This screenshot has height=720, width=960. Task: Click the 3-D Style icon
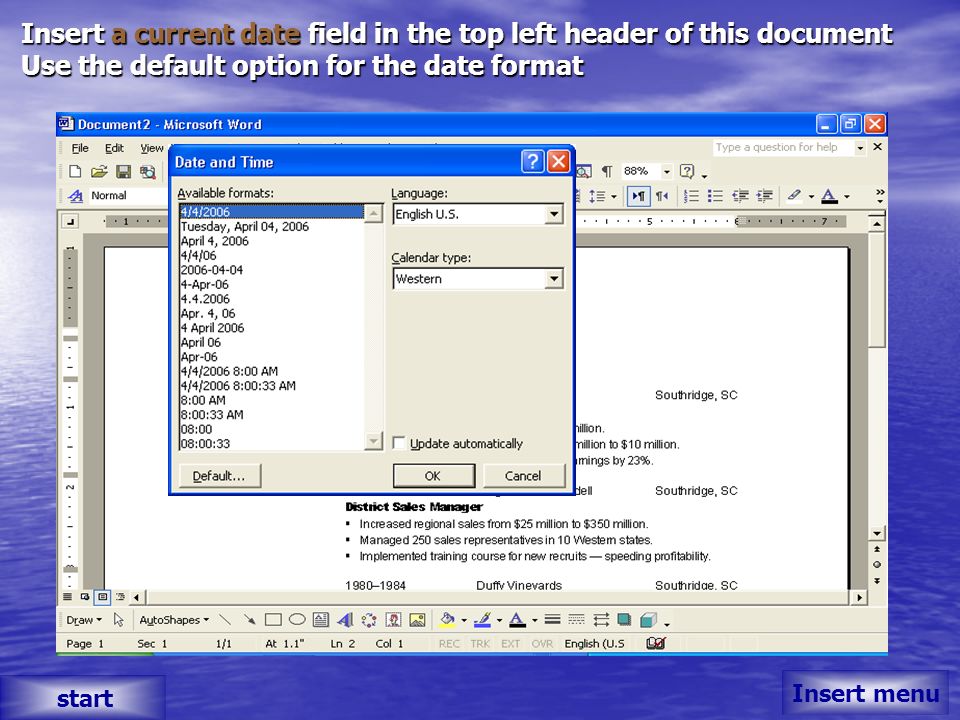tap(648, 620)
